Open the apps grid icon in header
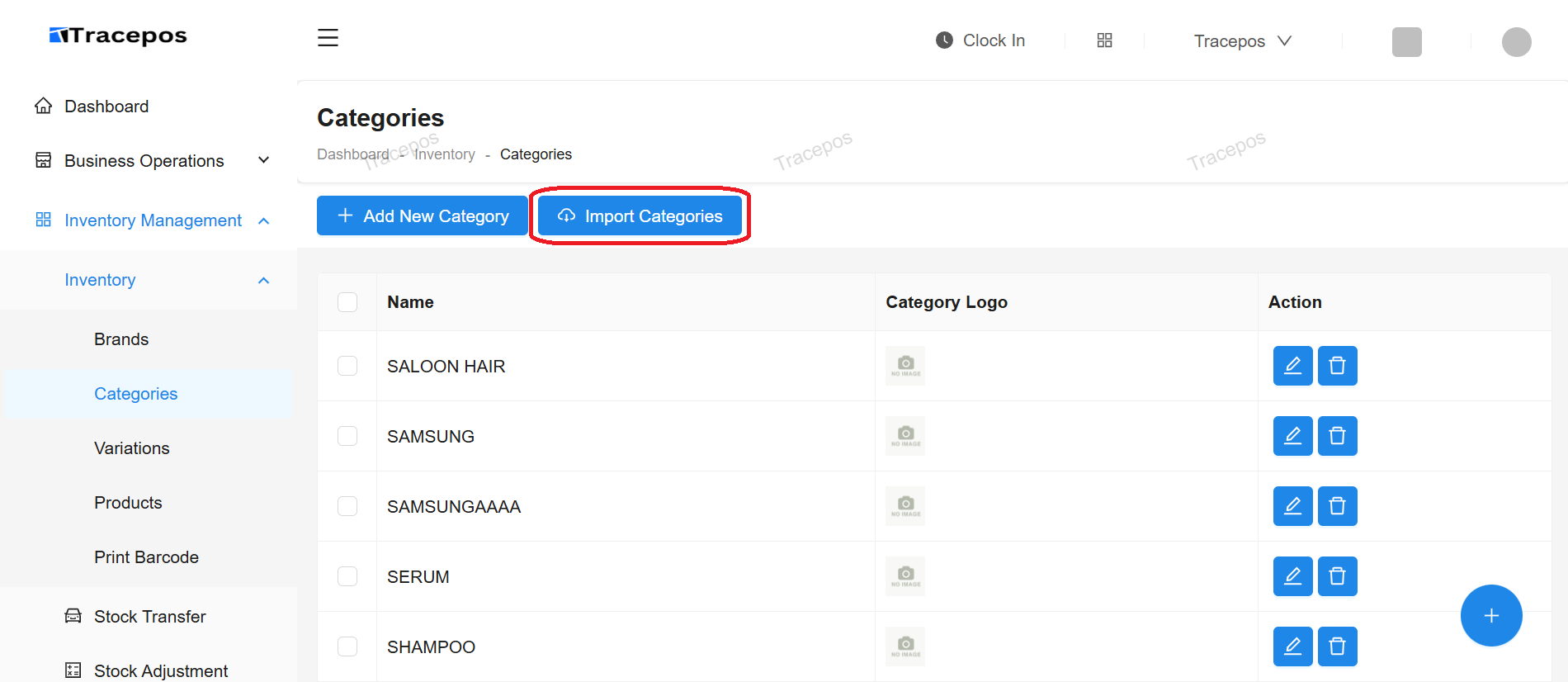This screenshot has width=1568, height=682. [x=1104, y=40]
